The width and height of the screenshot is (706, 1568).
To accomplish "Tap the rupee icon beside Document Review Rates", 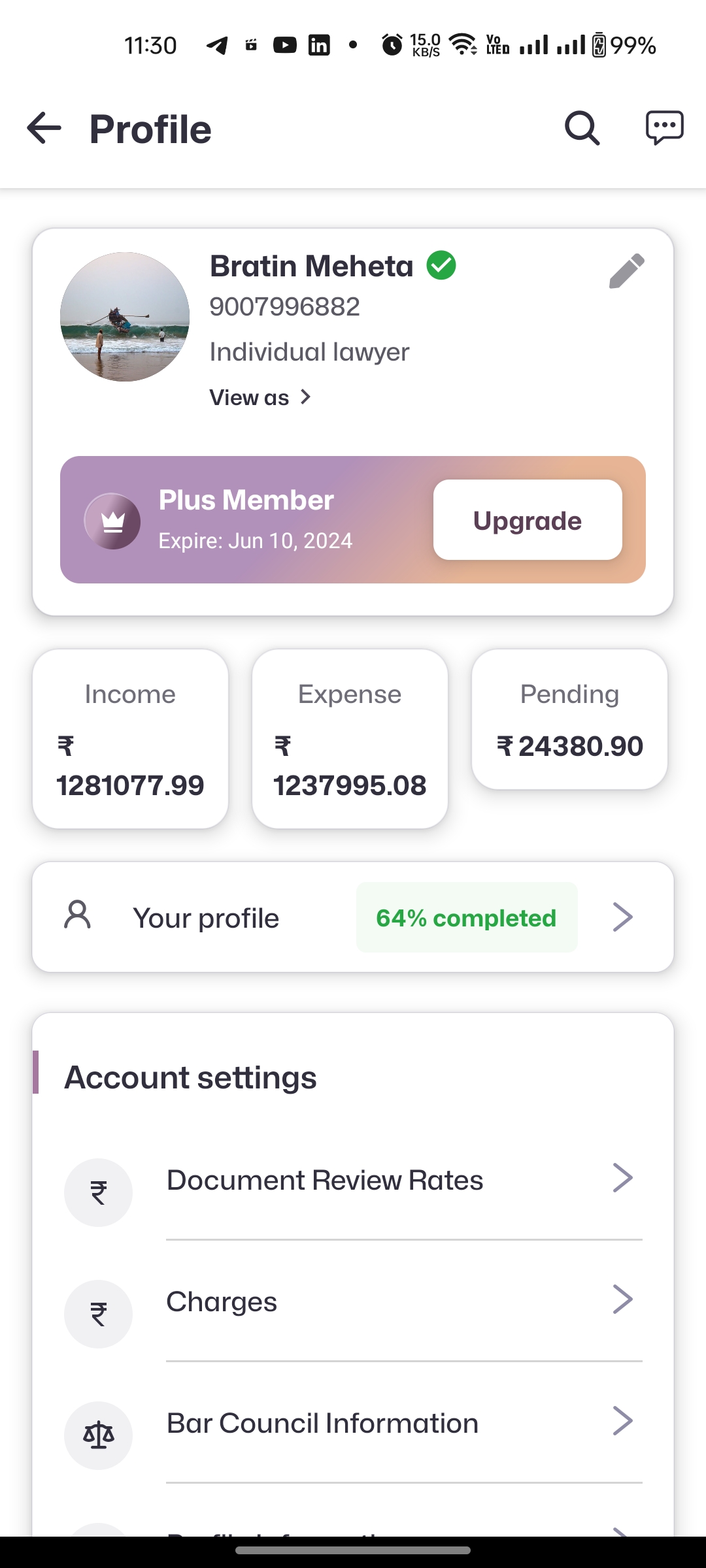I will pyautogui.click(x=98, y=1192).
